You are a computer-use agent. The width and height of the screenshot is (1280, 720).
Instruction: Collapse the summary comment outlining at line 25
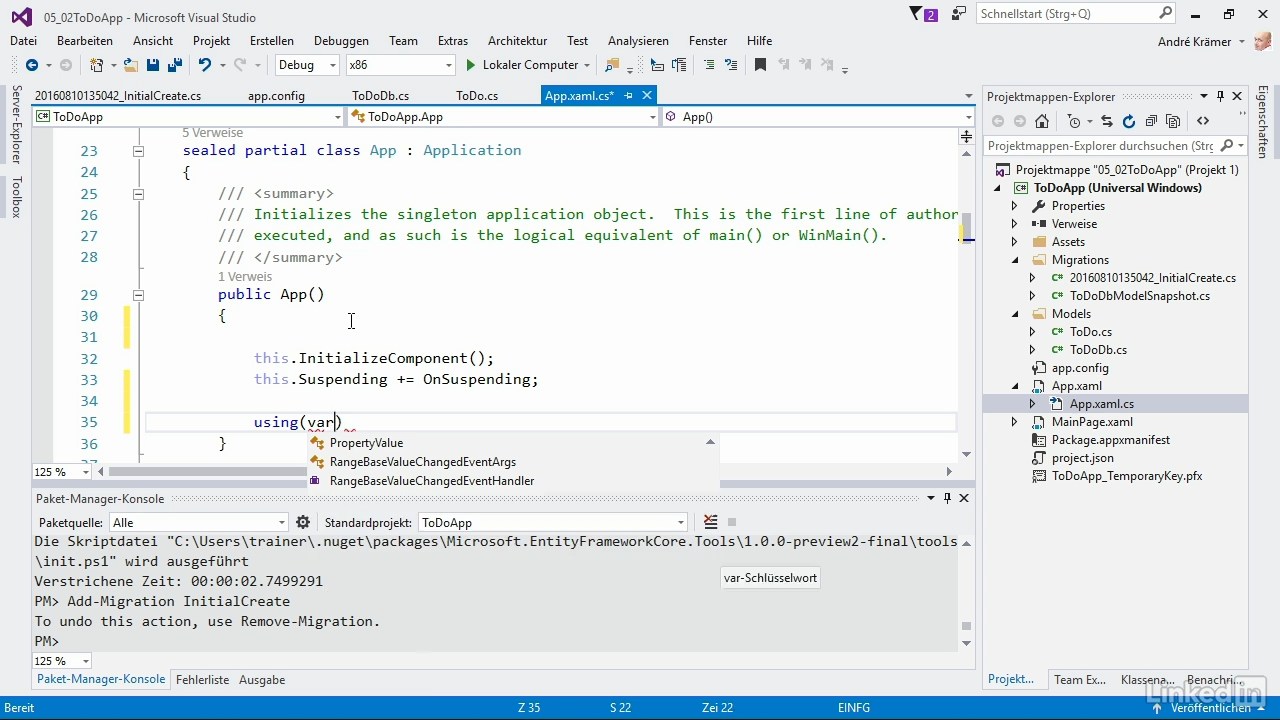coord(138,194)
